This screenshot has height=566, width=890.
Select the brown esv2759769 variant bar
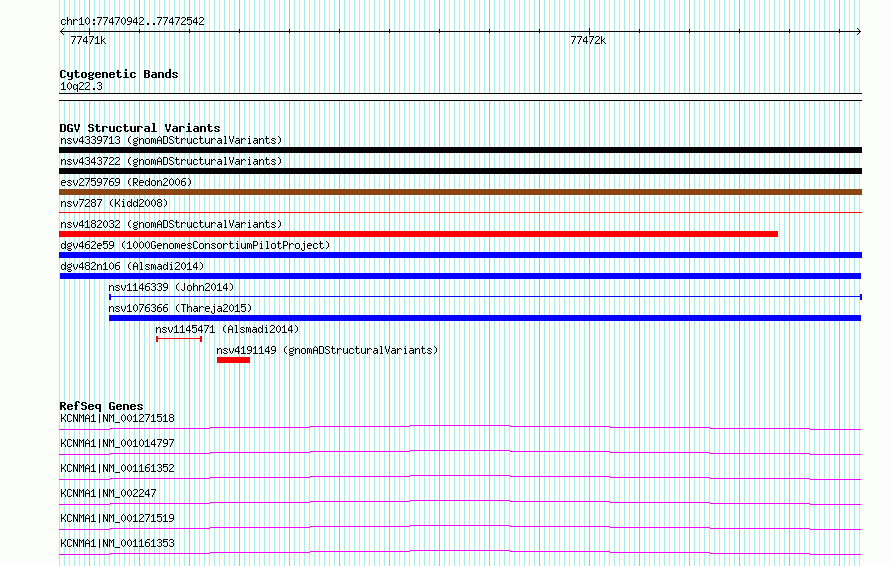[460, 192]
